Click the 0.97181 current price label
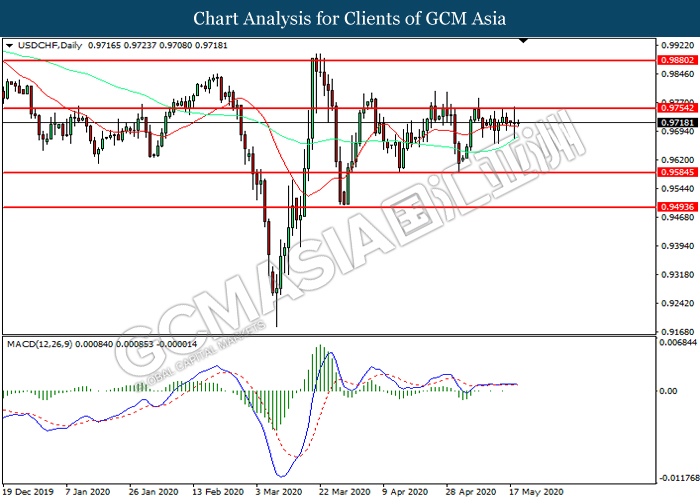 point(677,122)
